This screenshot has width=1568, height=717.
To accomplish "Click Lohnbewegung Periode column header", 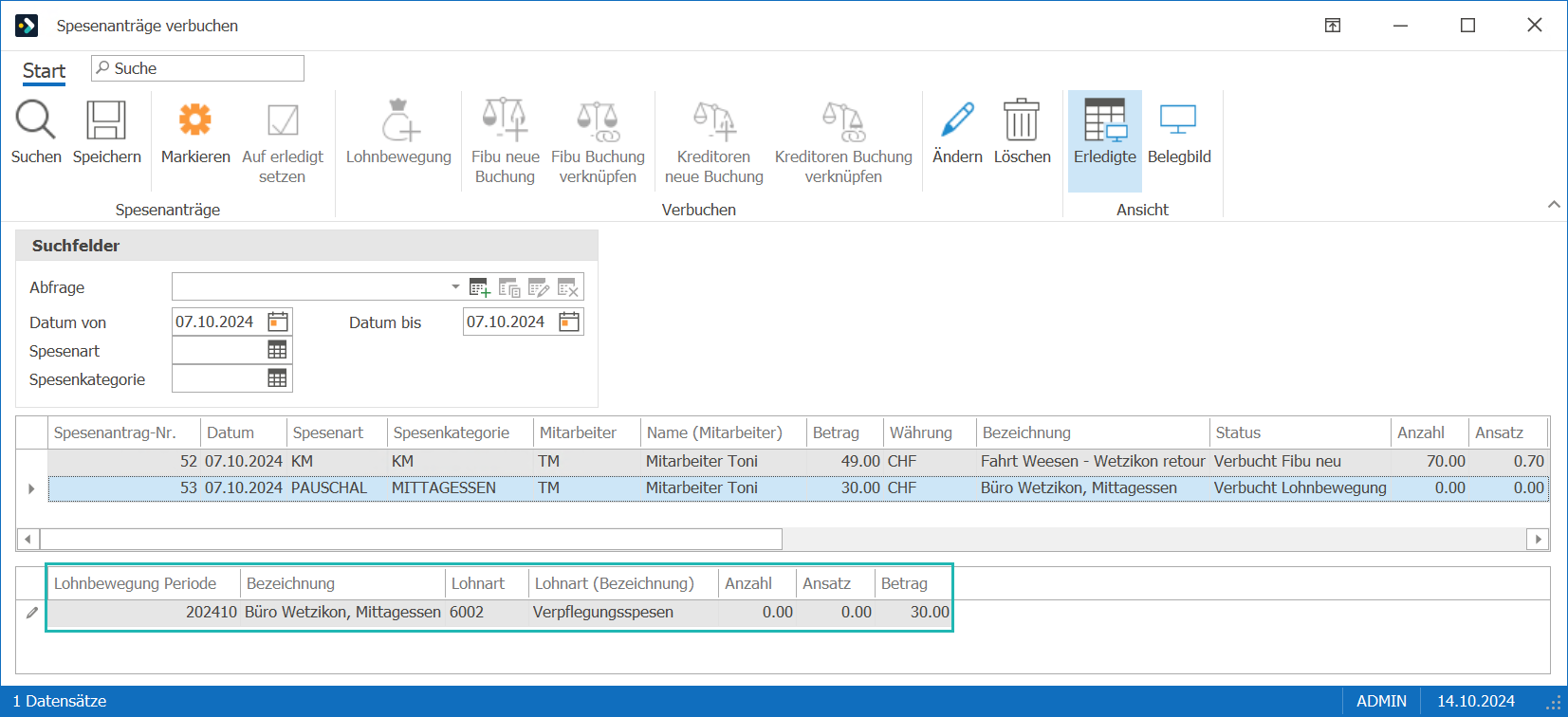I will (x=143, y=583).
